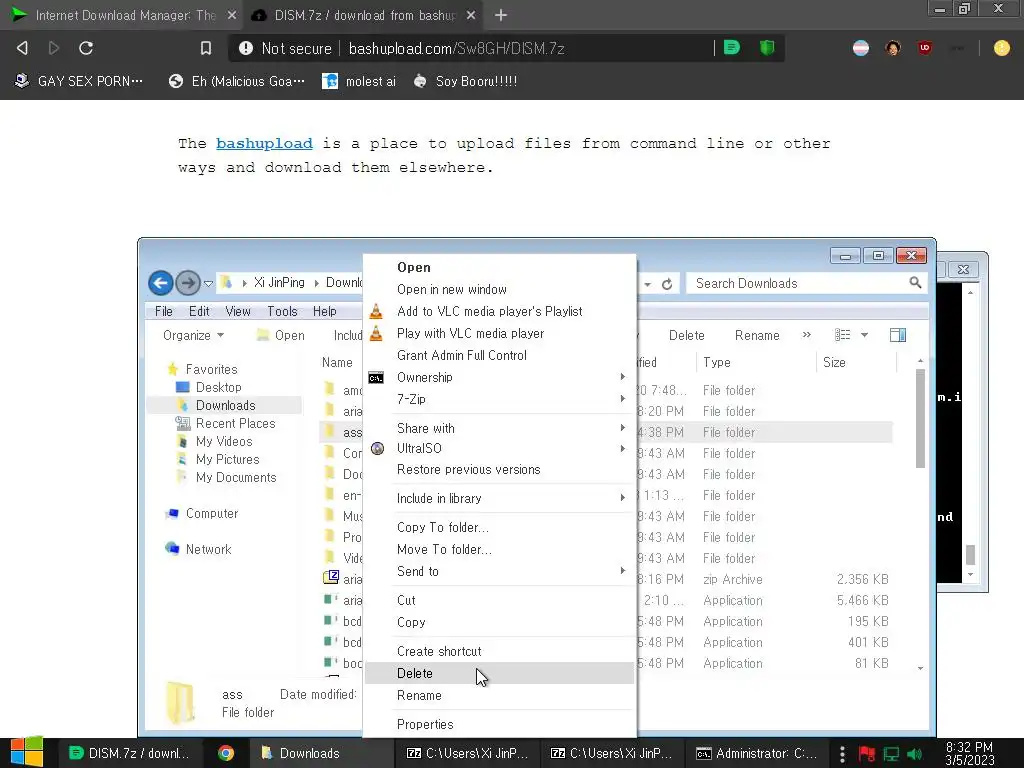Open the view options dropdown arrow

tap(865, 335)
